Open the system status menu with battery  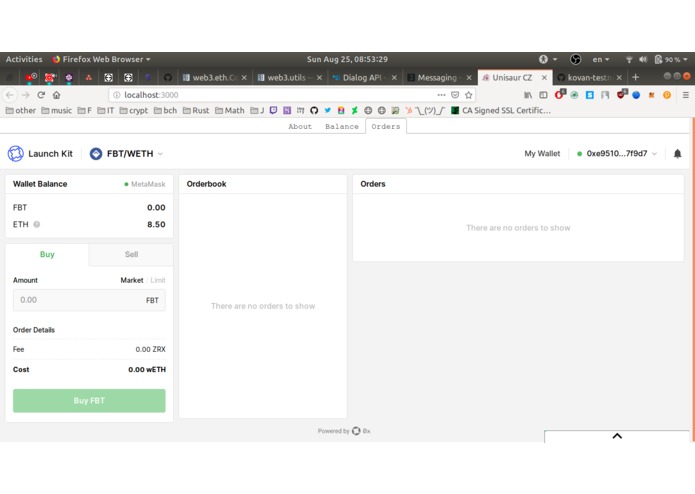tap(656, 59)
